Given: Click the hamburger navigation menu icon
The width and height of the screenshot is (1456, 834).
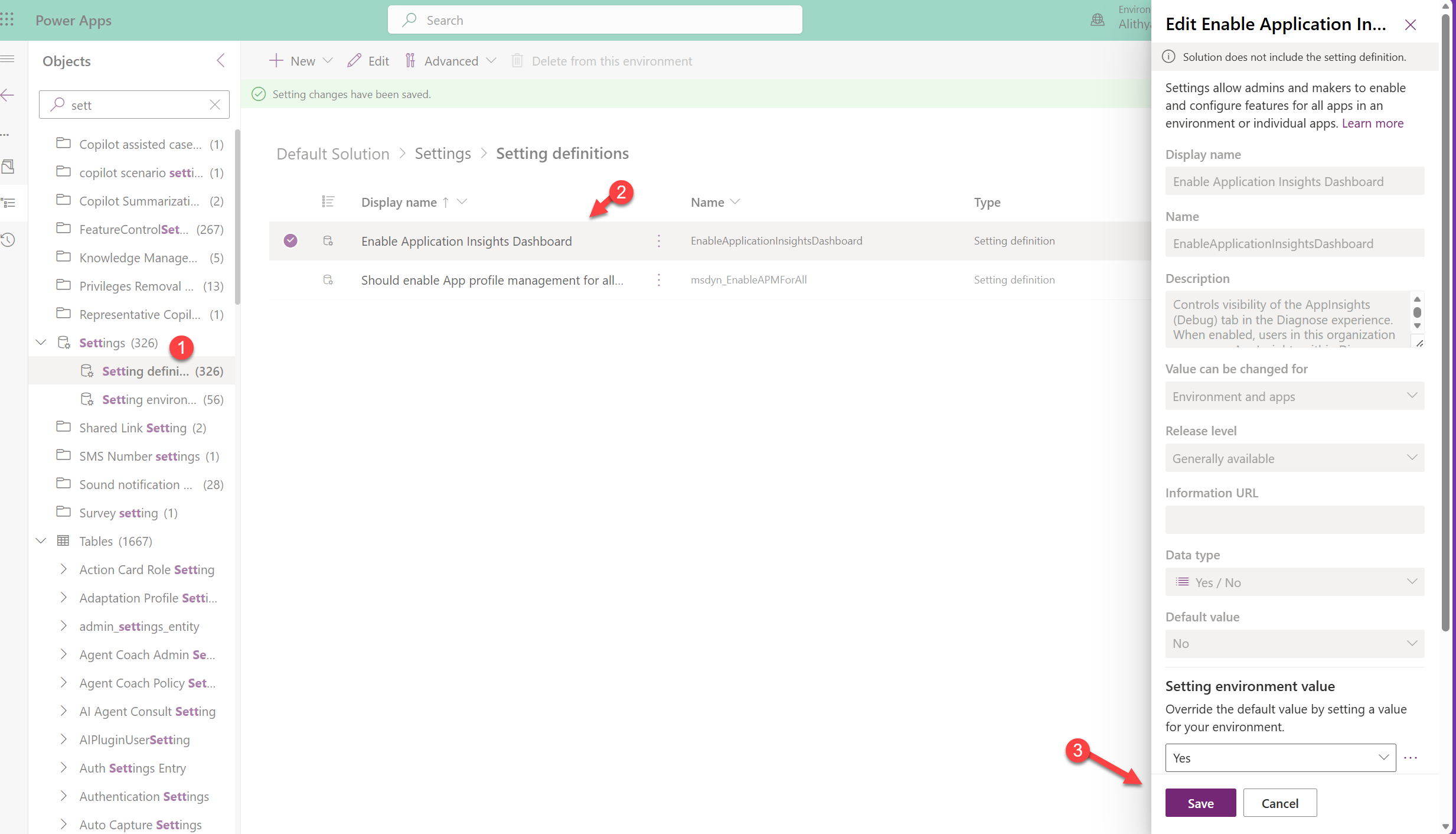Looking at the screenshot, I should pos(7,58).
